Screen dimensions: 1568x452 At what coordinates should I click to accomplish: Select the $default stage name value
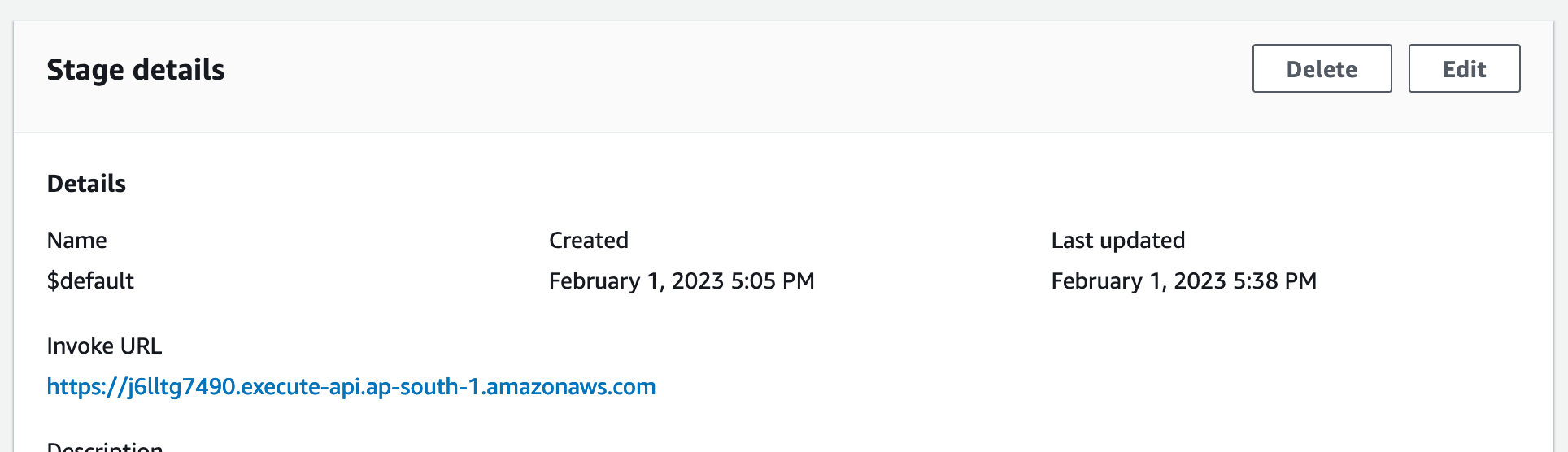(x=90, y=281)
